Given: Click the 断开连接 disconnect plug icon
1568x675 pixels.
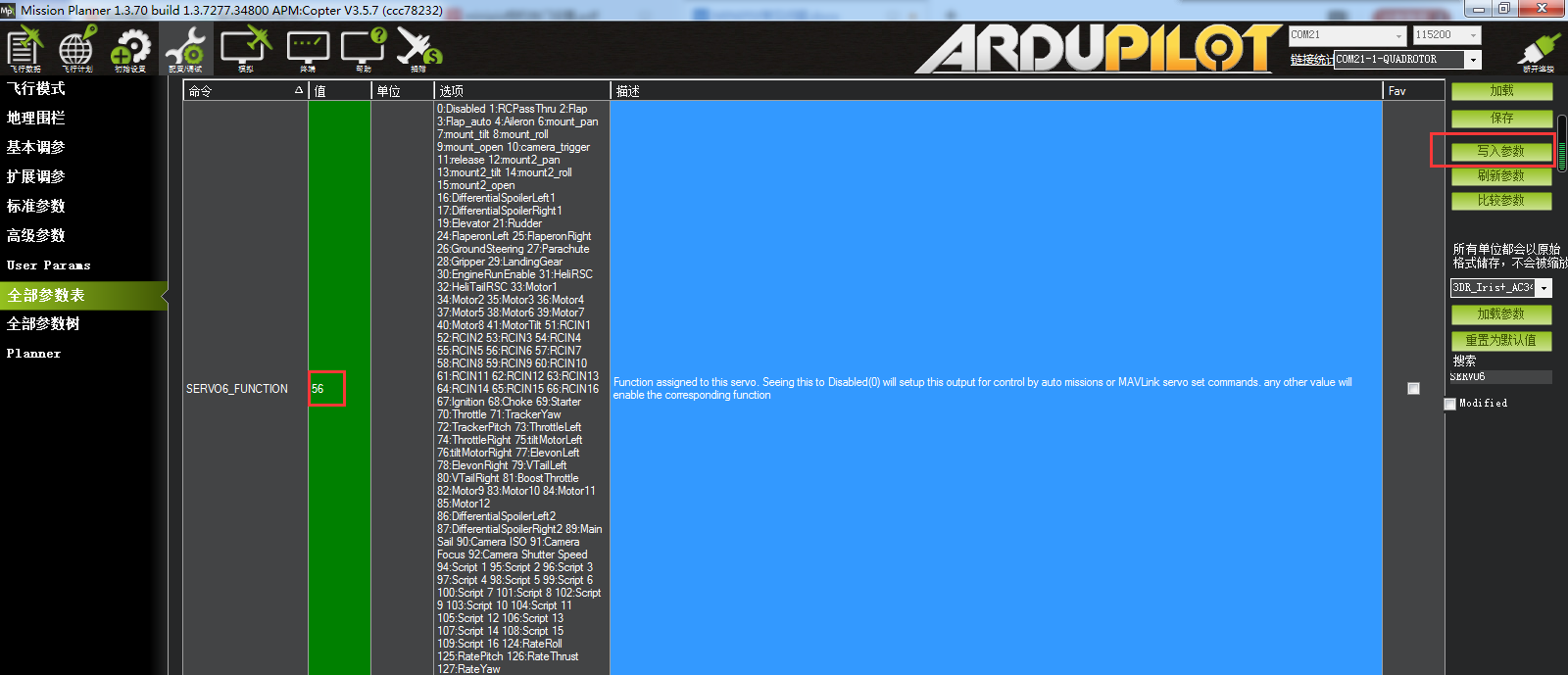Looking at the screenshot, I should pos(1538,51).
